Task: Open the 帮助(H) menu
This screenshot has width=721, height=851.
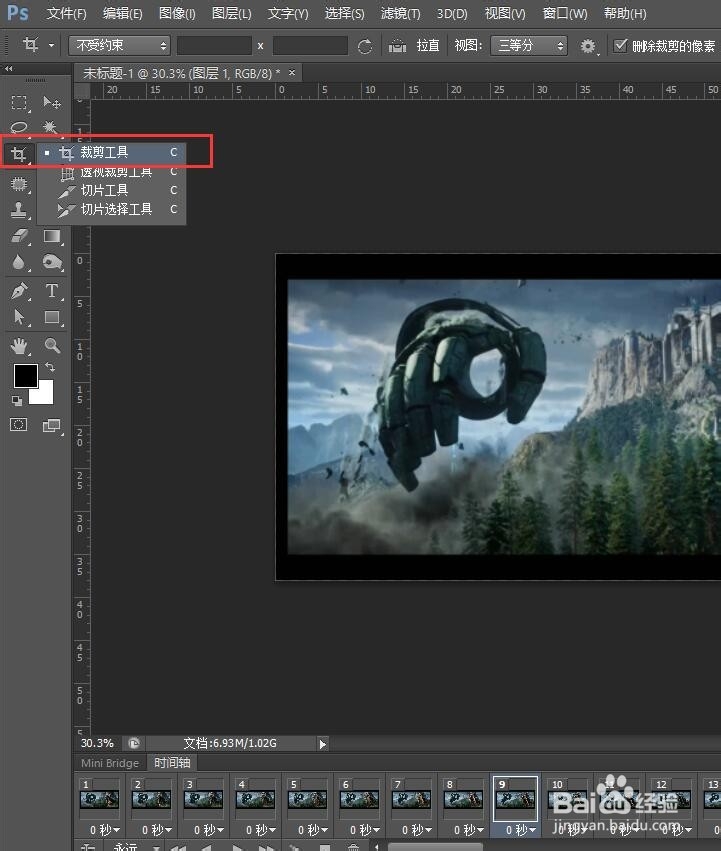Action: click(x=625, y=14)
